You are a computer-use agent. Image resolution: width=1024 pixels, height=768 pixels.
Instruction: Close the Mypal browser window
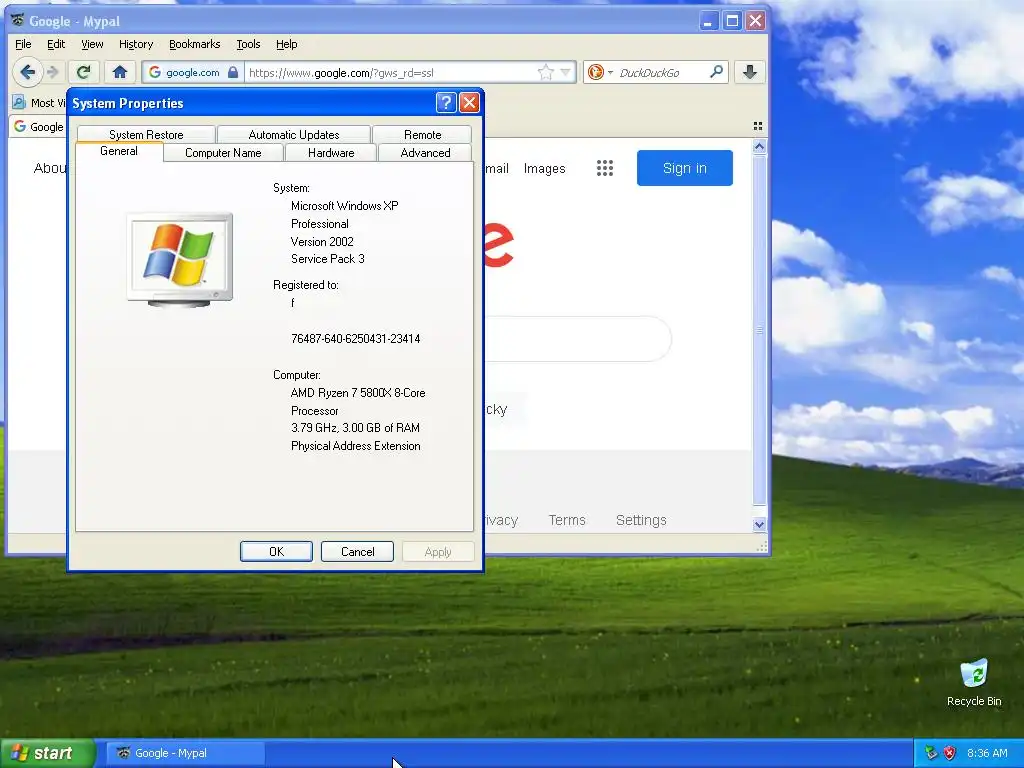756,21
